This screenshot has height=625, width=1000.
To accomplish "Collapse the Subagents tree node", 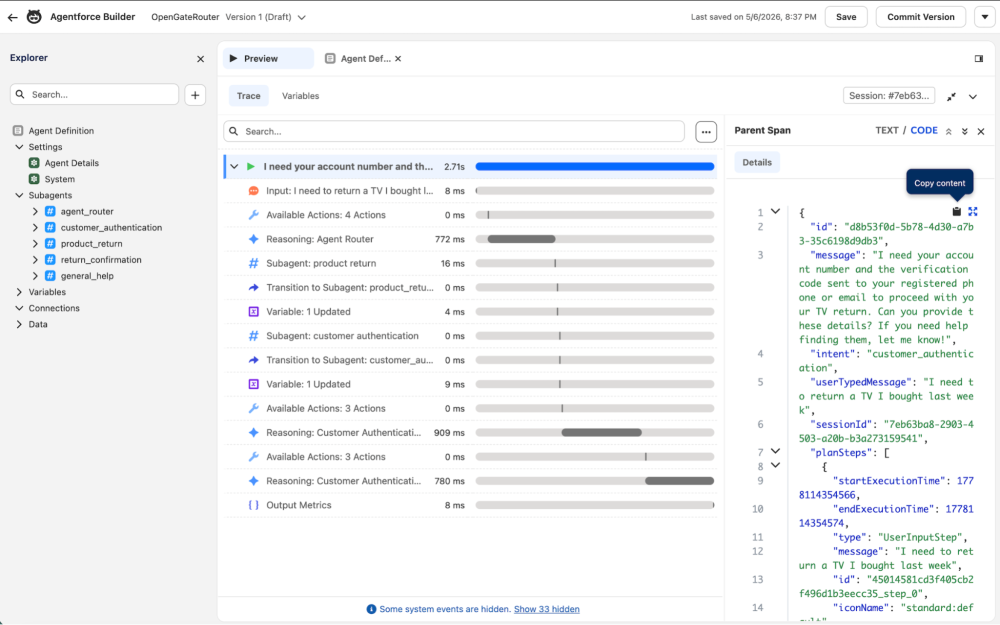I will [19, 195].
